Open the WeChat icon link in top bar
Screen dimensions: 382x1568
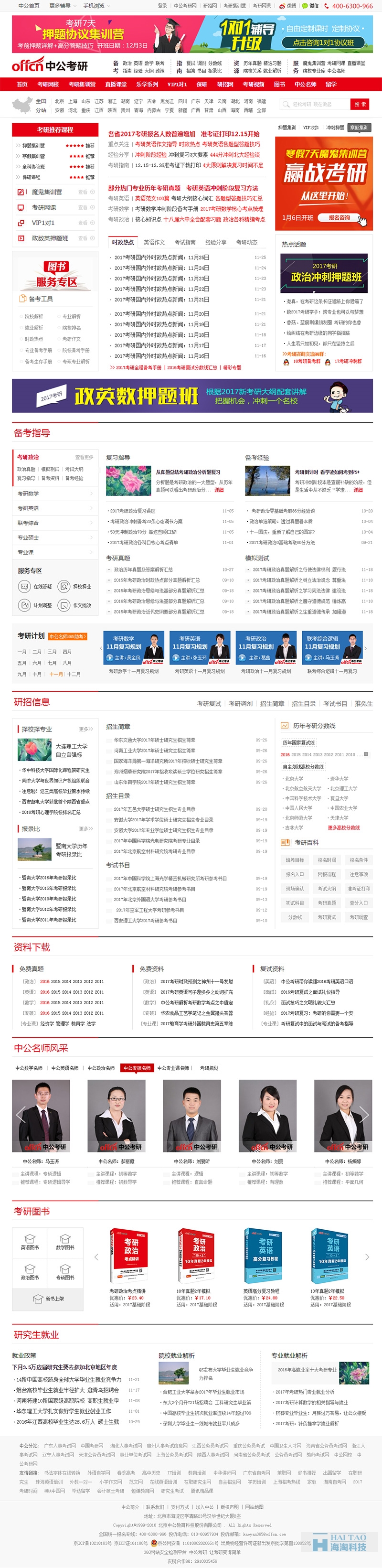(x=305, y=5)
